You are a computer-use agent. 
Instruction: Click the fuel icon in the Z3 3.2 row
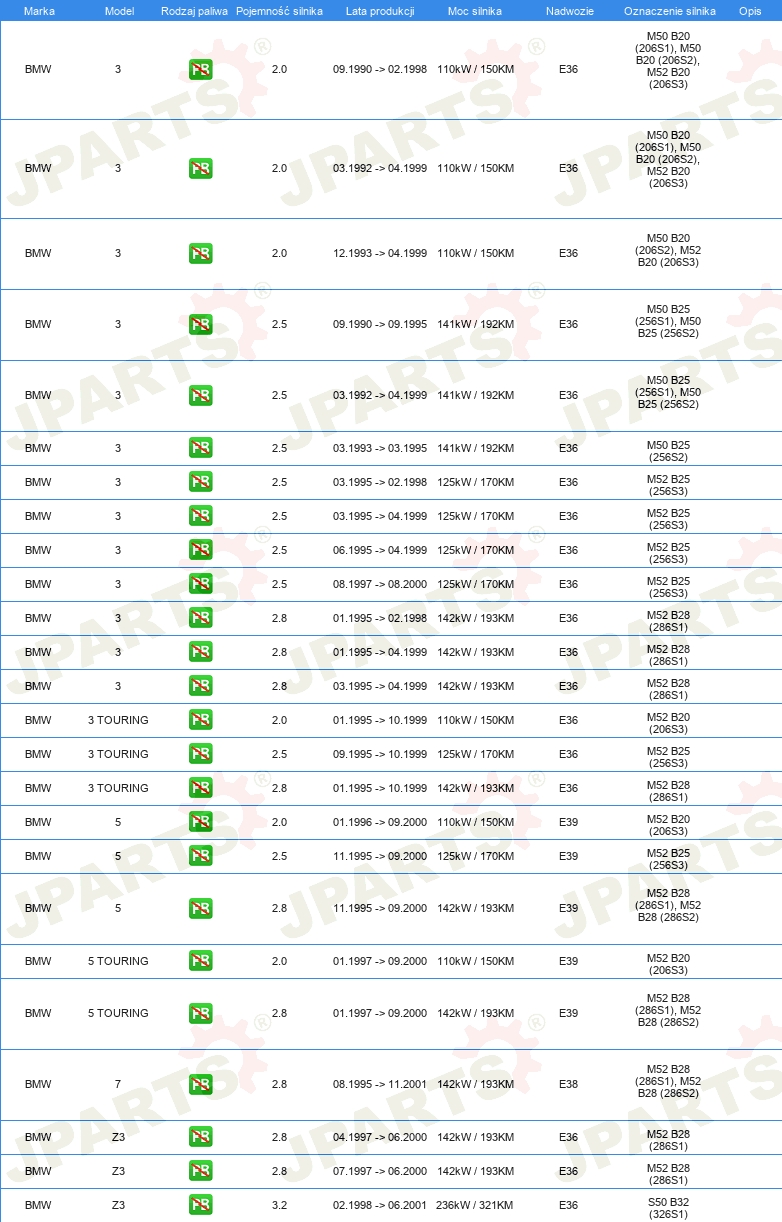click(200, 1205)
